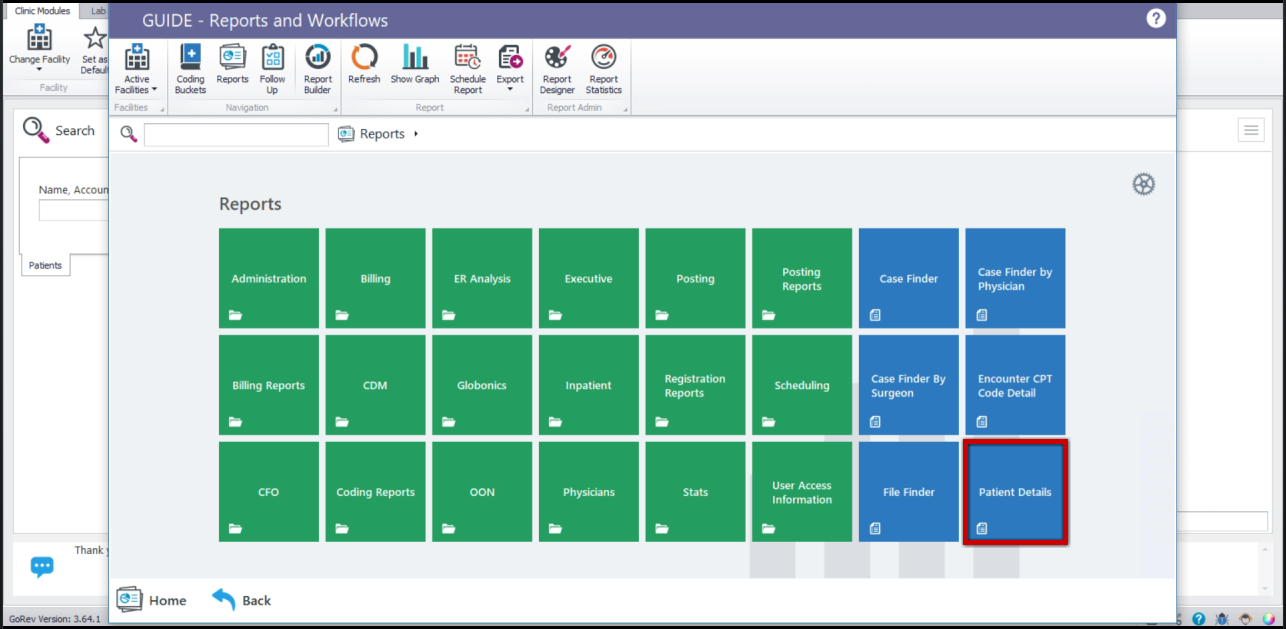1286x629 pixels.
Task: Go Back using the blue arrow
Action: coord(242,600)
